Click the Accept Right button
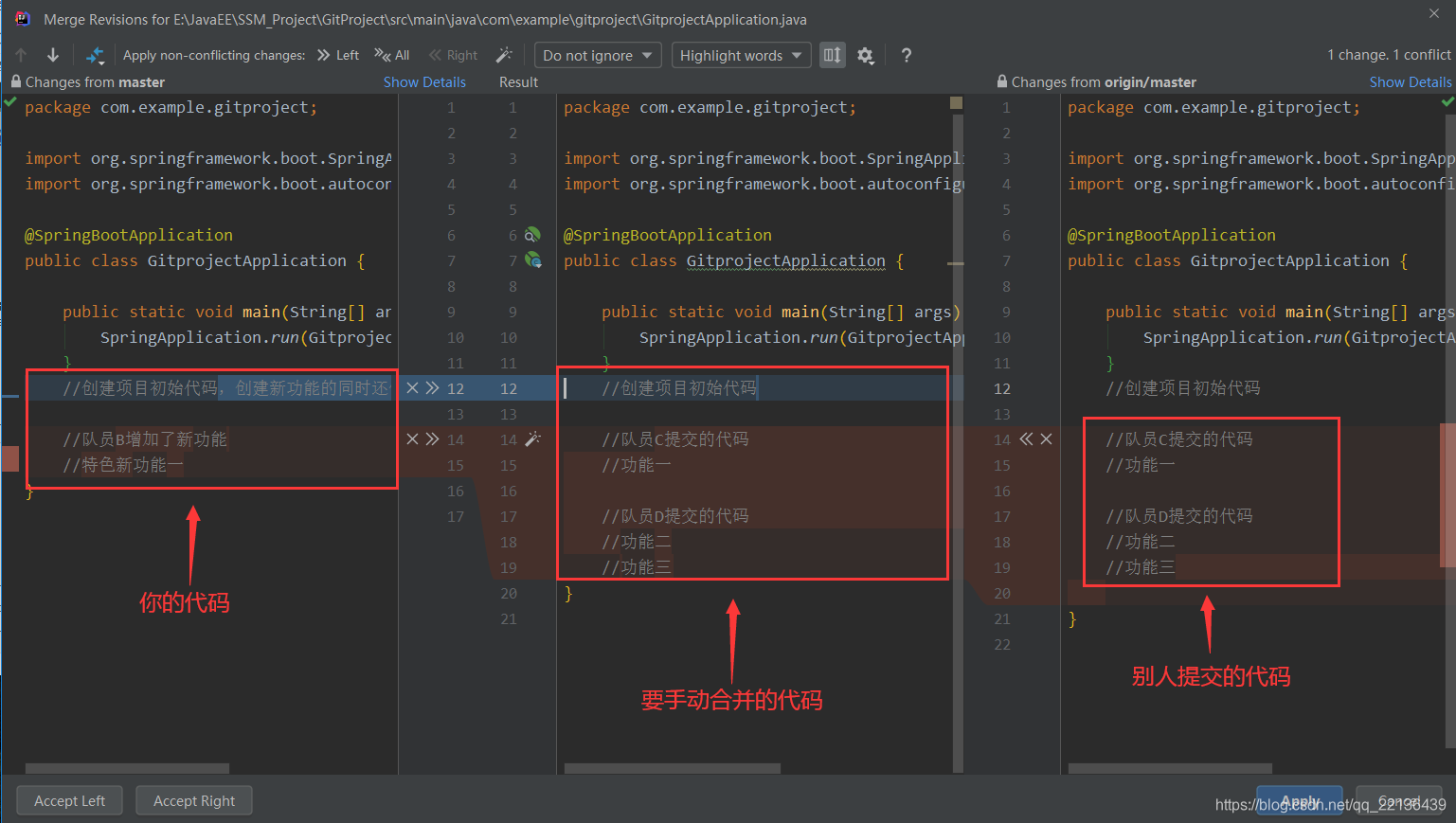1456x823 pixels. 194,800
